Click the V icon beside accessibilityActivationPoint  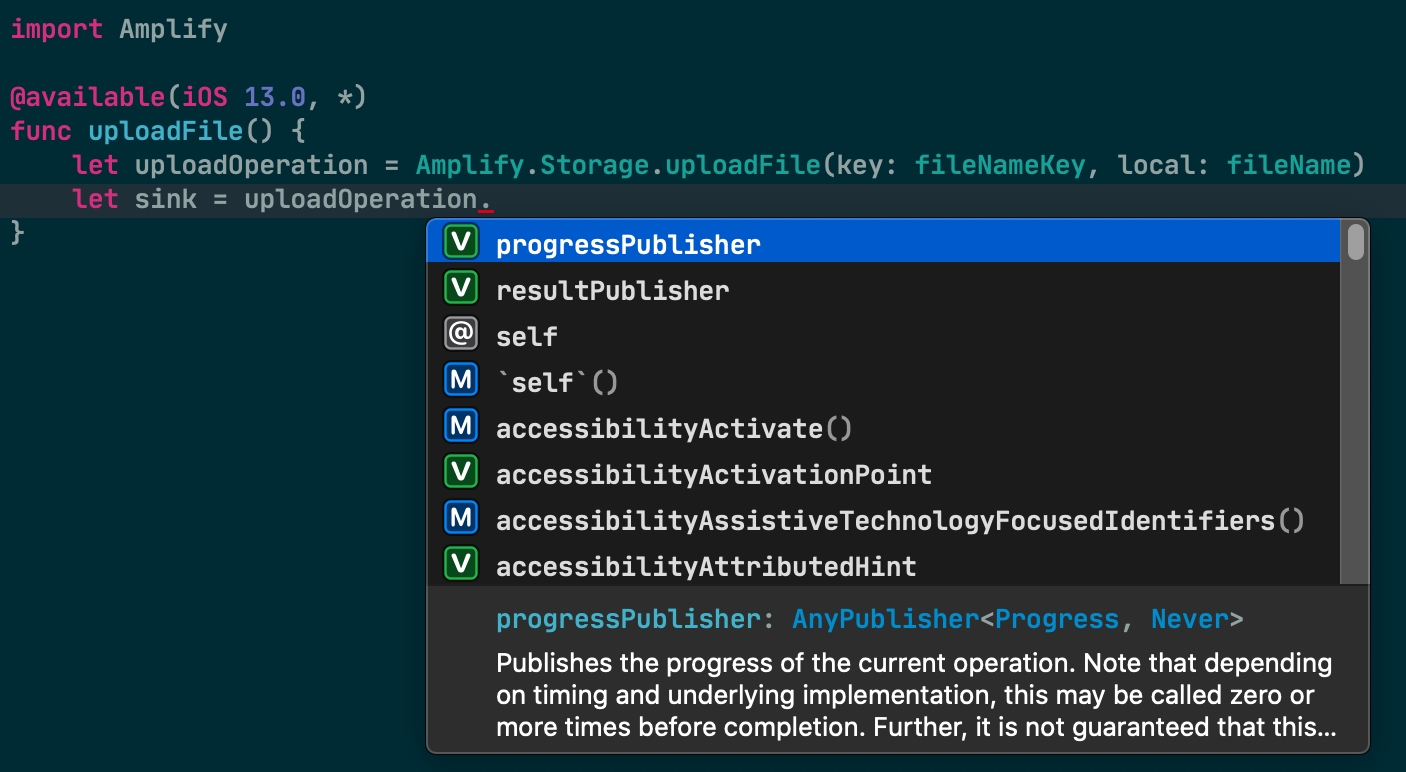[x=461, y=473]
